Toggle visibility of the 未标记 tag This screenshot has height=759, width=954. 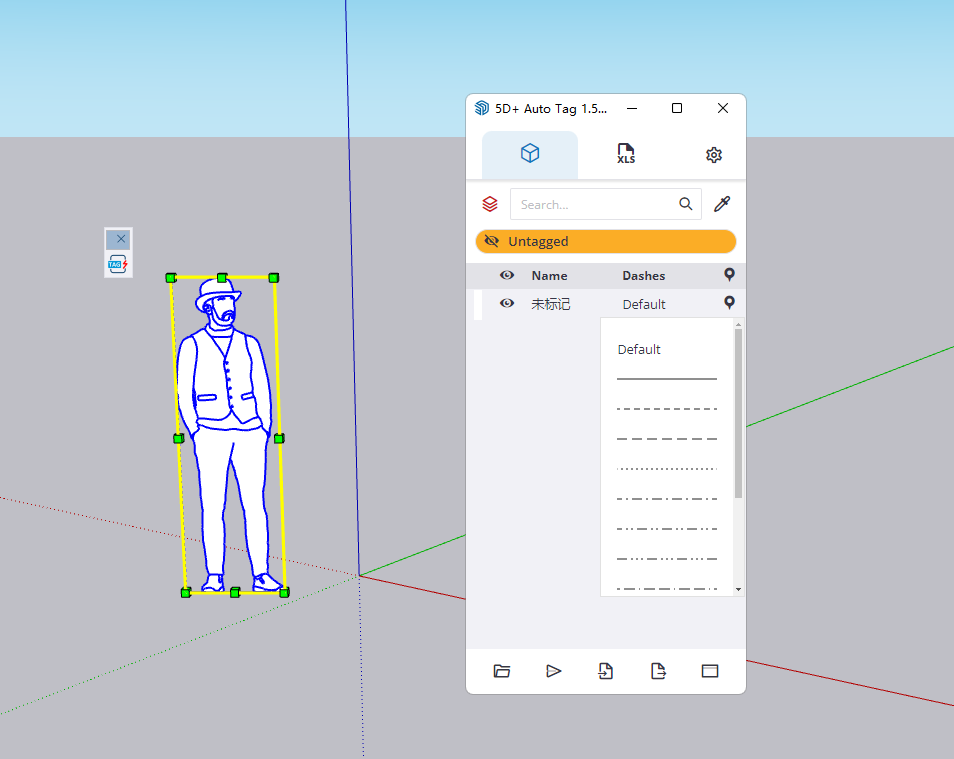click(507, 303)
